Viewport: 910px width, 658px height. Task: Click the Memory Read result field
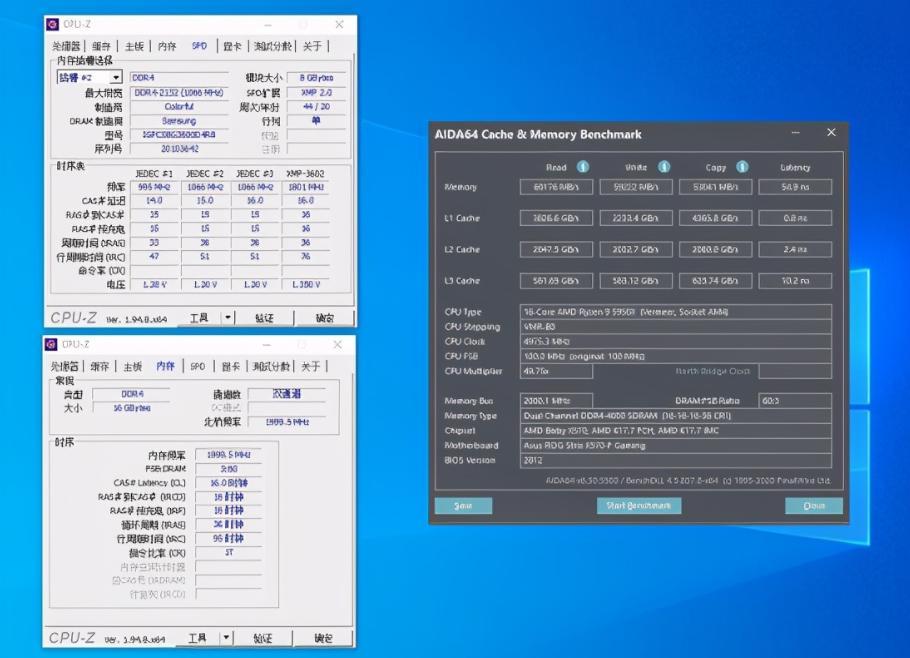click(x=556, y=187)
